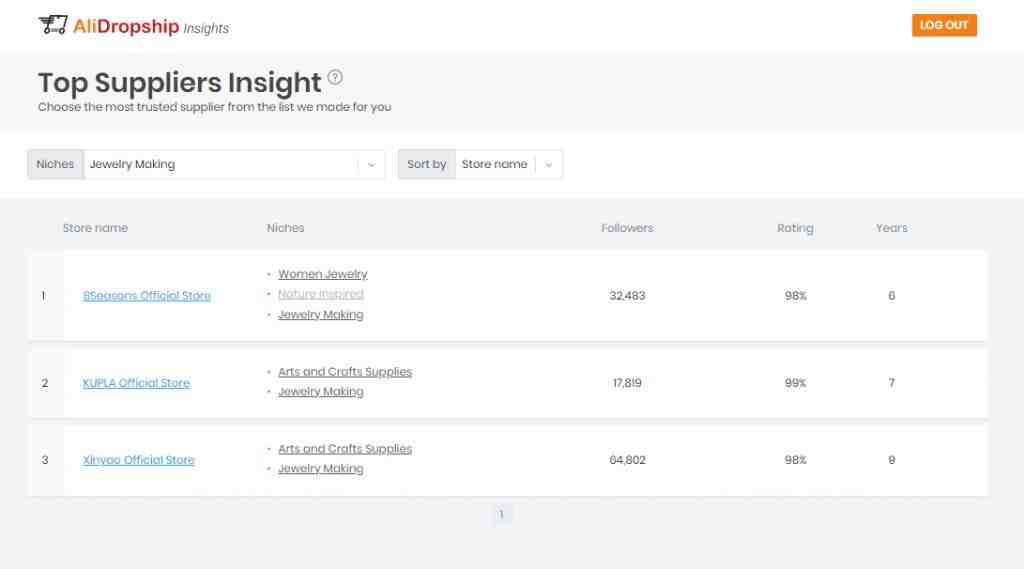This screenshot has height=569, width=1024.
Task: Click Jewelry Making under KUPLA store
Action: tap(321, 392)
